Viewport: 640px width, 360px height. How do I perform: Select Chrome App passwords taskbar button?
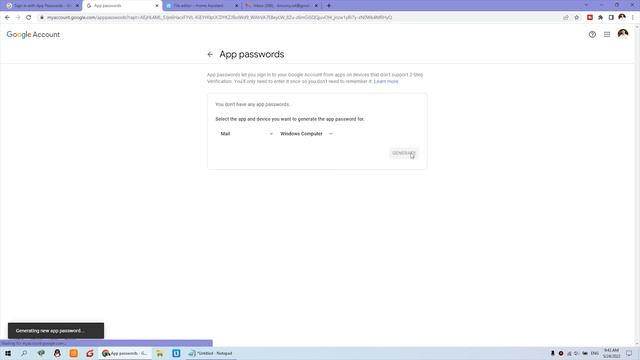[x=125, y=353]
